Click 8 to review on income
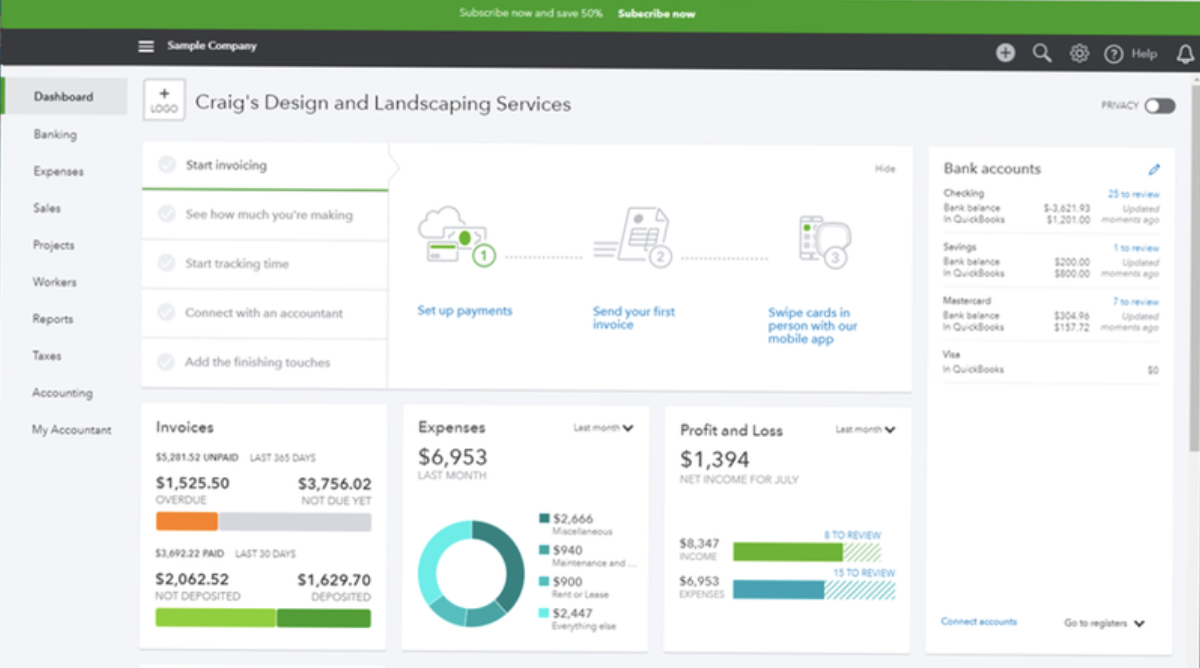The height and width of the screenshot is (668, 1200). point(852,536)
